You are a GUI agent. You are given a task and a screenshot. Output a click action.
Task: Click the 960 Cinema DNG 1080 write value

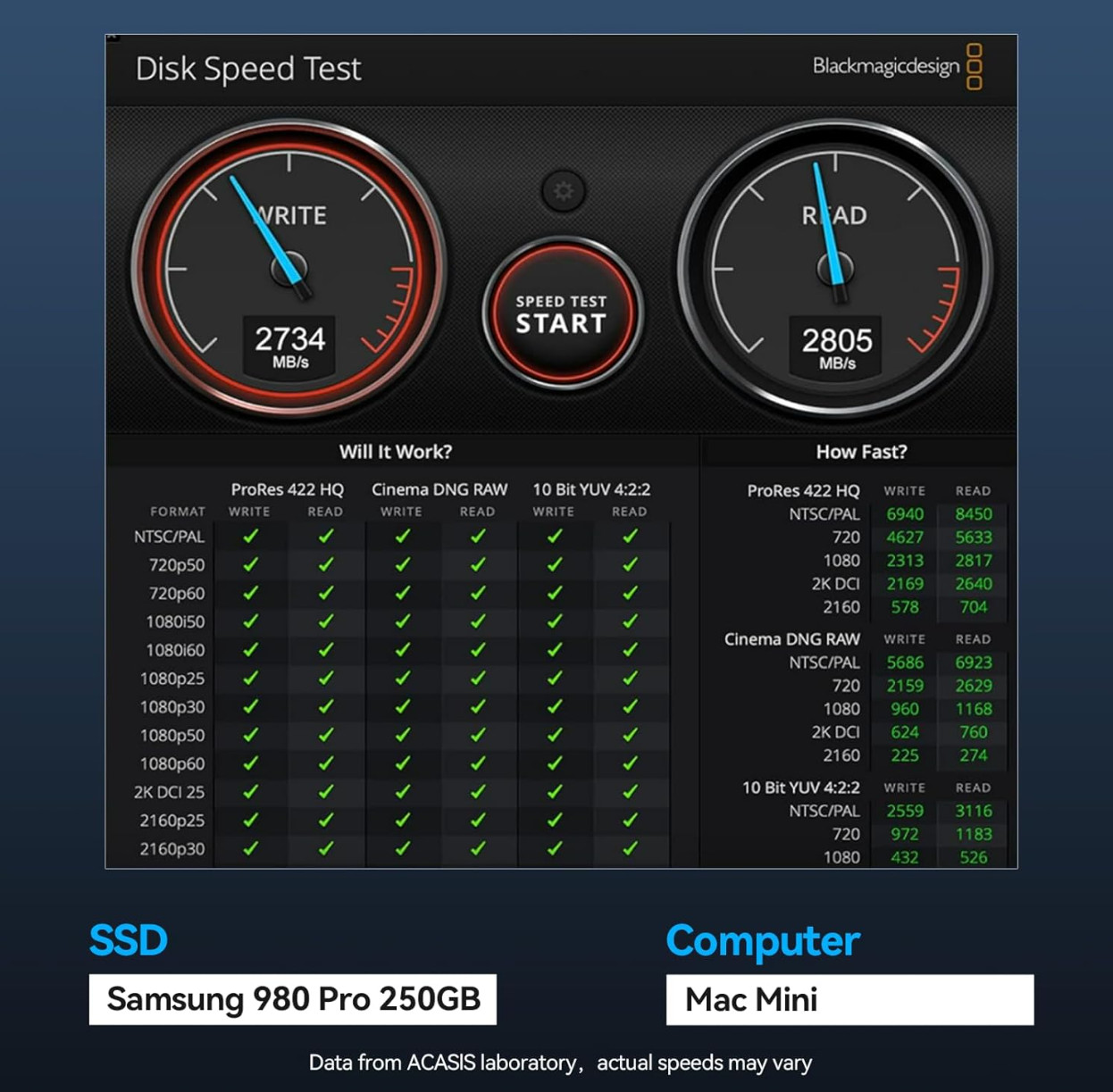pyautogui.click(x=905, y=709)
